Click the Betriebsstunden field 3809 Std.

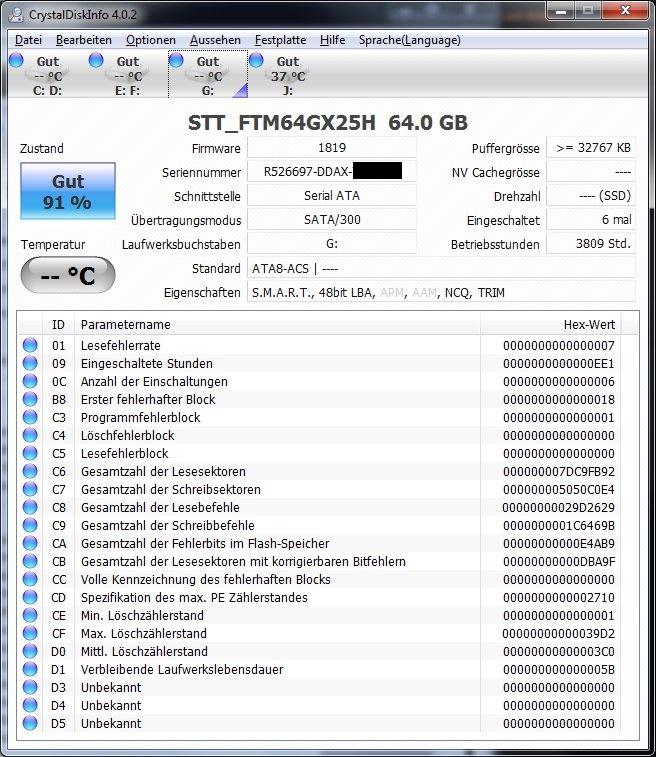click(591, 244)
